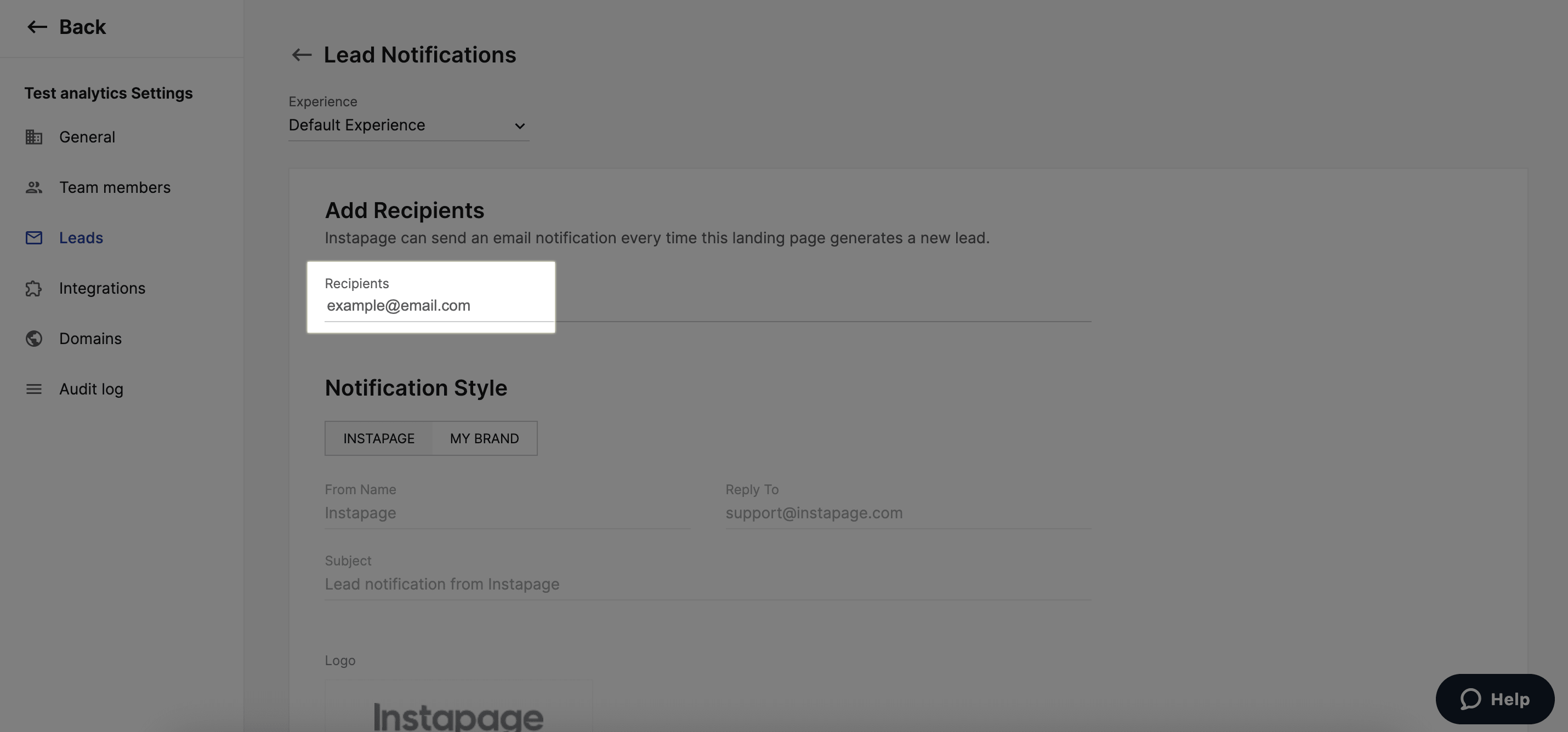
Task: Click the Back arrow icon in sidebar
Action: pyautogui.click(x=37, y=27)
